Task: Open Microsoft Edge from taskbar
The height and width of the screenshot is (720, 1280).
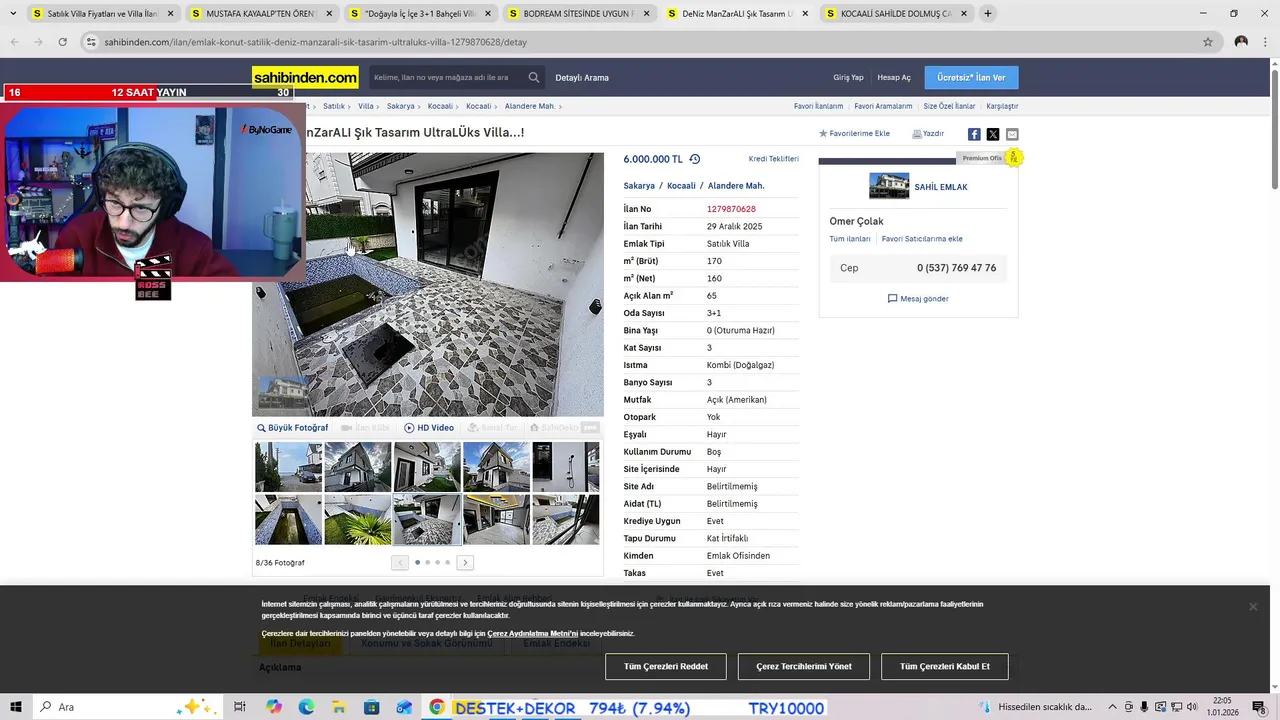Action: [x=306, y=707]
